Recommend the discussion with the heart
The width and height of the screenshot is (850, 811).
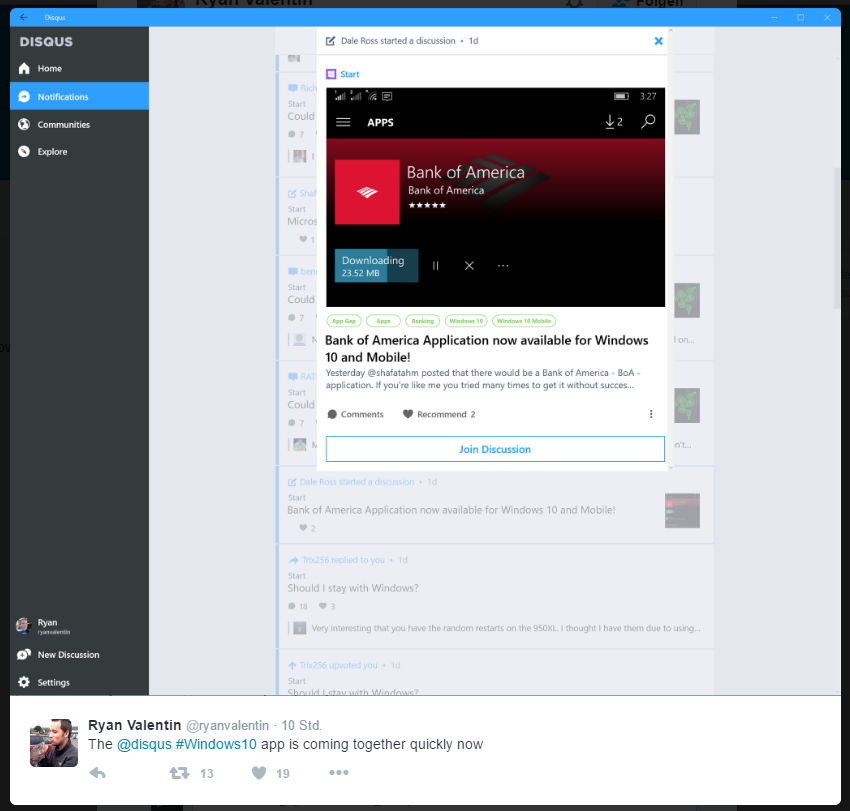(439, 414)
